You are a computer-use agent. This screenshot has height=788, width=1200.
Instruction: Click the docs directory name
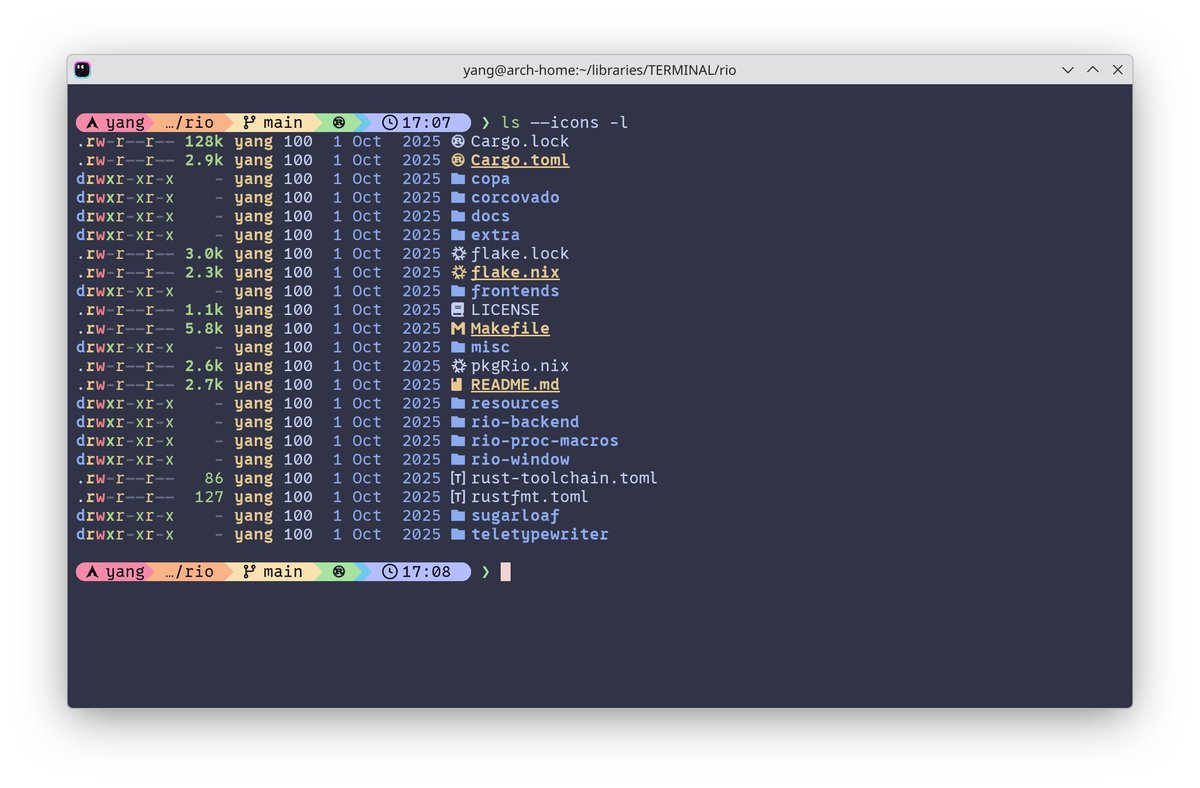(490, 216)
